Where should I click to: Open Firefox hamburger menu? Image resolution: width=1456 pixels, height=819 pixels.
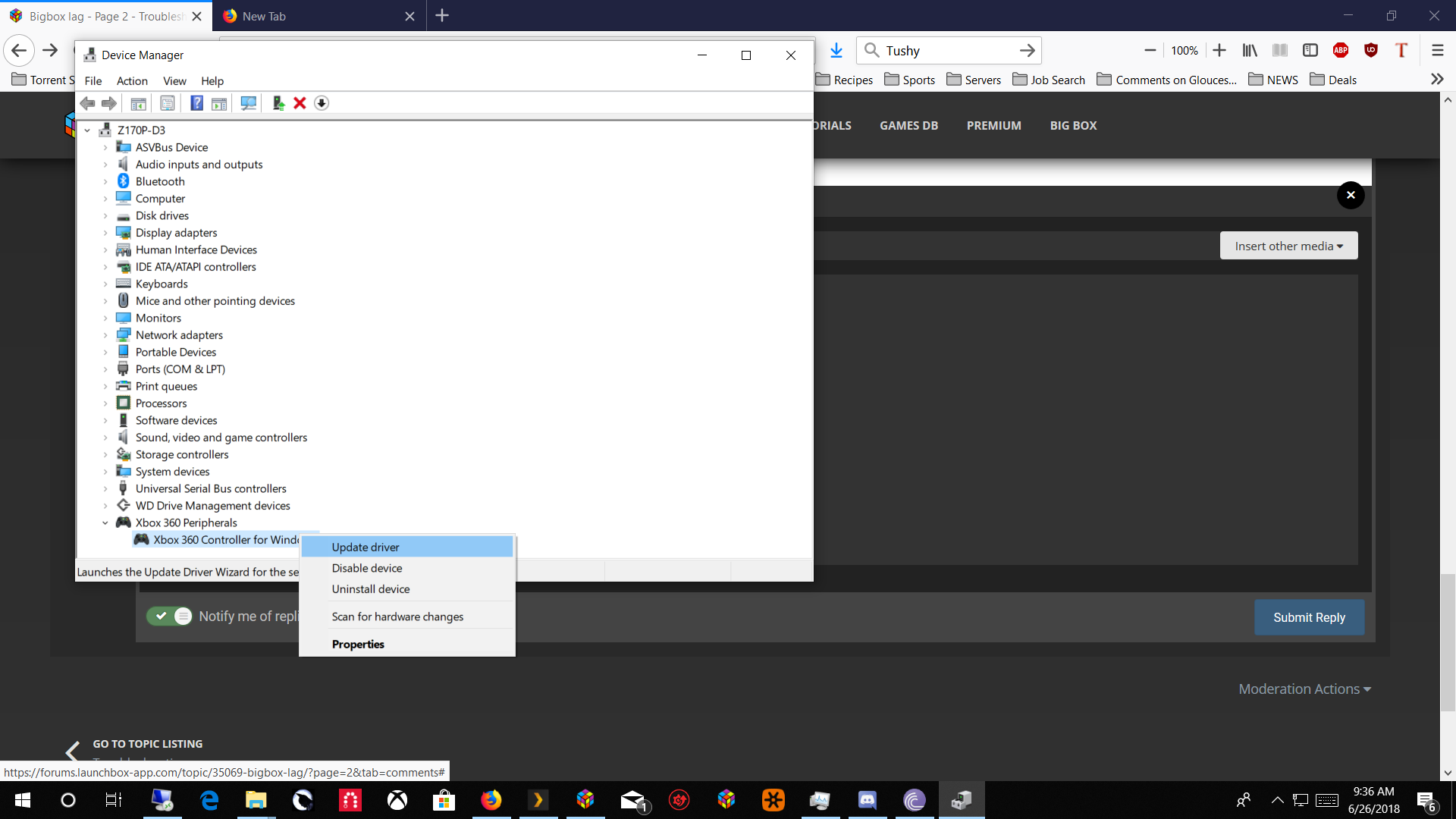pos(1437,50)
